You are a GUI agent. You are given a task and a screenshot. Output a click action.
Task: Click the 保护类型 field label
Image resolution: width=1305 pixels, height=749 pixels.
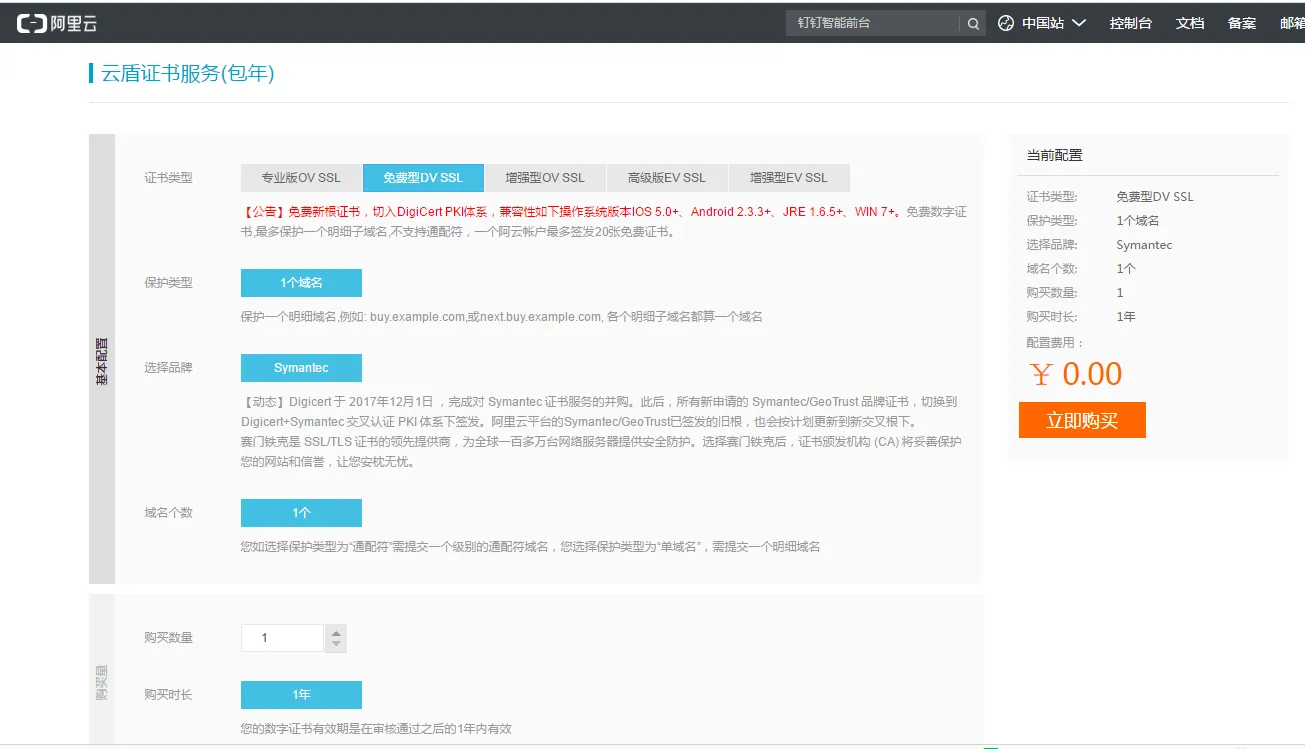pos(168,283)
